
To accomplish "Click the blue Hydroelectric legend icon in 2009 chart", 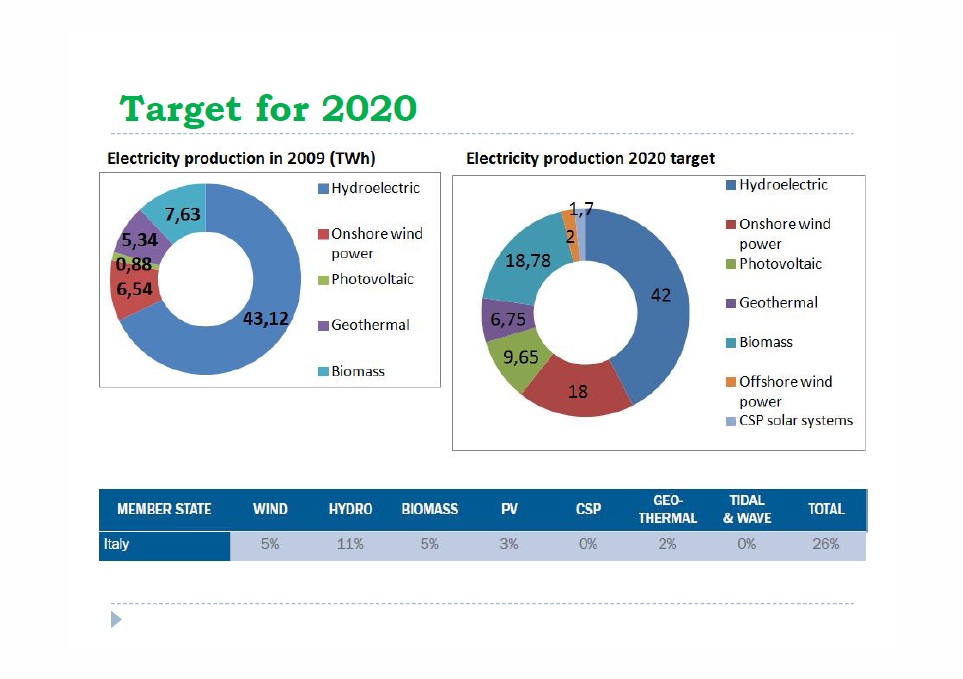I will 320,188.
